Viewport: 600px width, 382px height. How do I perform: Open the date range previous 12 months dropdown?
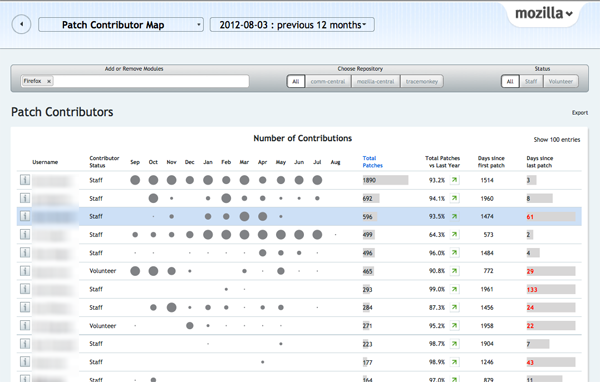coord(292,25)
